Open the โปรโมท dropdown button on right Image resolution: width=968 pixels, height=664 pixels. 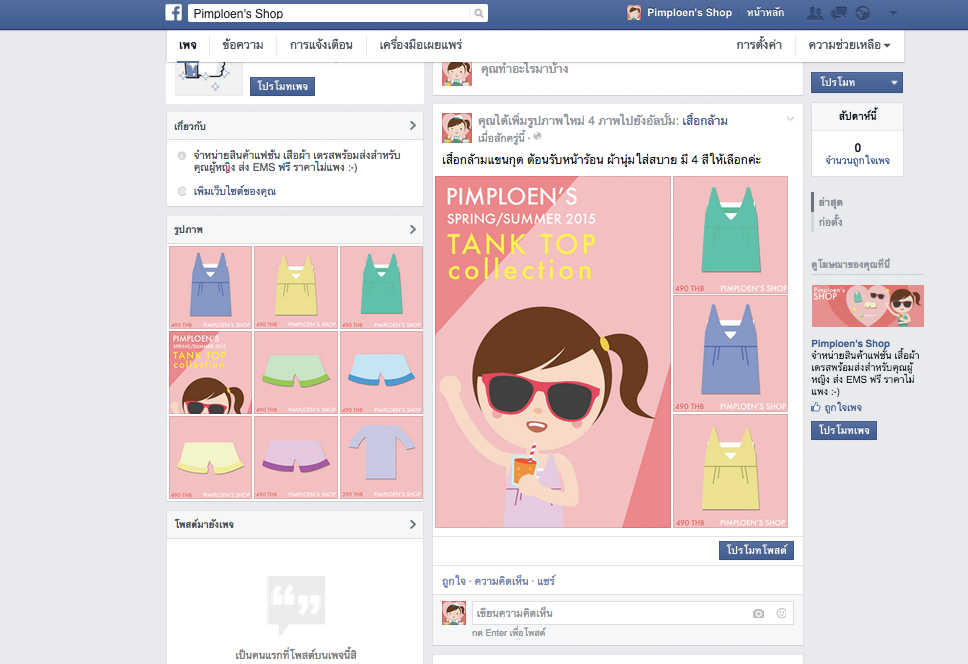pyautogui.click(x=857, y=82)
